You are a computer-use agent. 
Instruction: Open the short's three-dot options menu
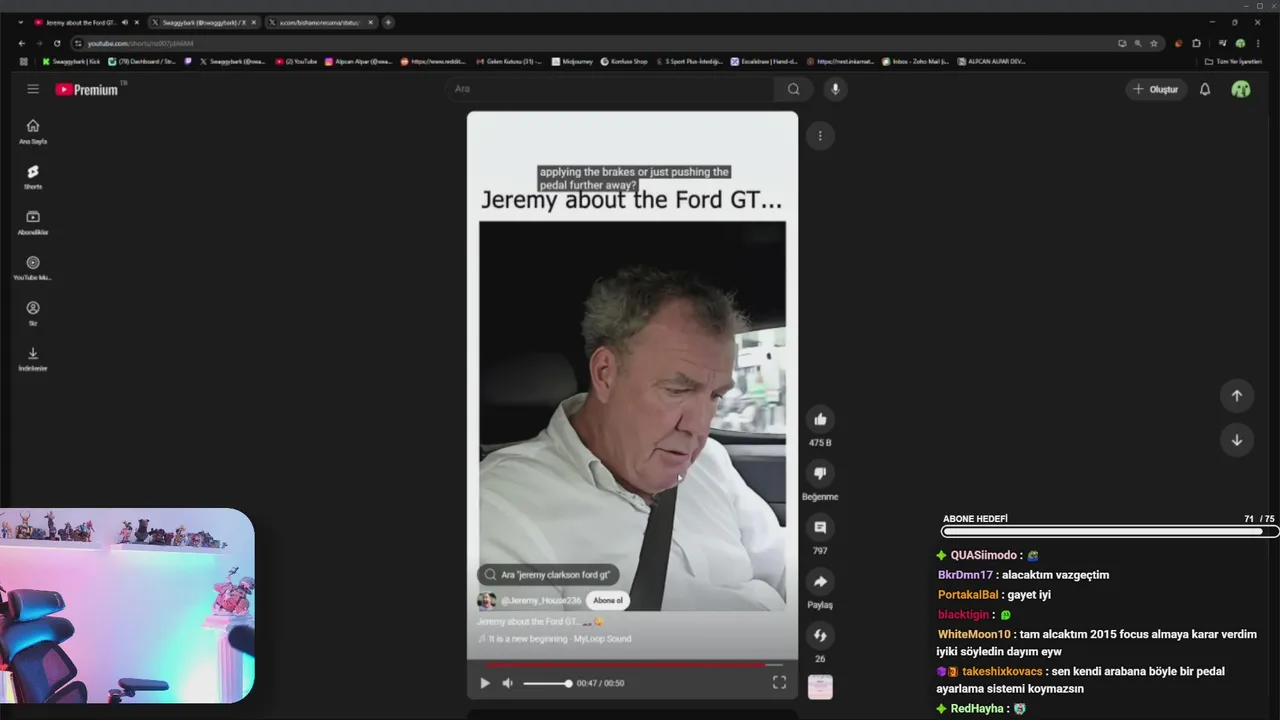[820, 136]
